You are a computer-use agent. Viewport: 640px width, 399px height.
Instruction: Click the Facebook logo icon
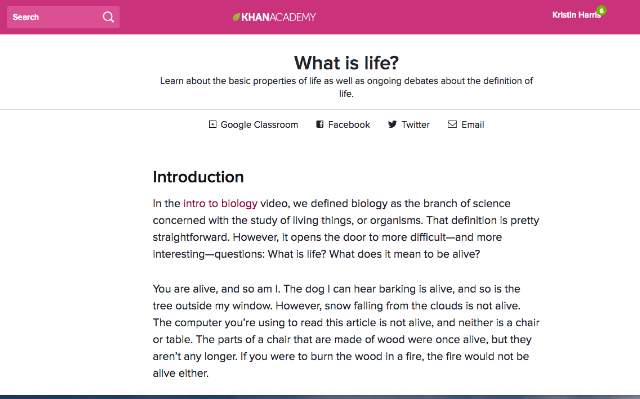[x=320, y=124]
